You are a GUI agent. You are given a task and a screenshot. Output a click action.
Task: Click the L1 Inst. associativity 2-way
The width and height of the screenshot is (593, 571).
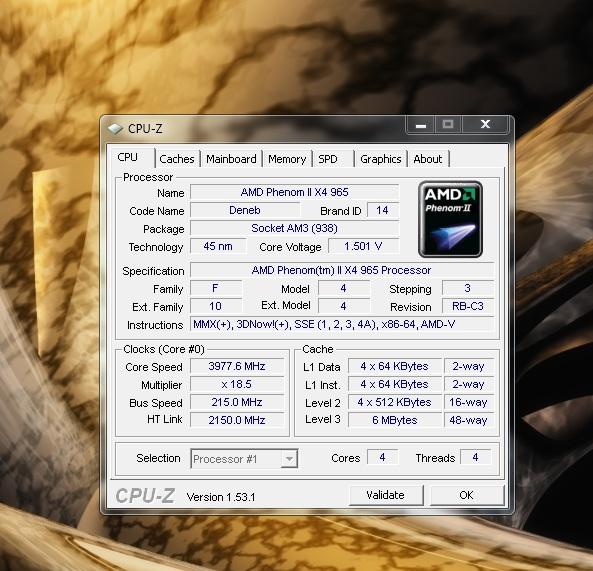[468, 384]
